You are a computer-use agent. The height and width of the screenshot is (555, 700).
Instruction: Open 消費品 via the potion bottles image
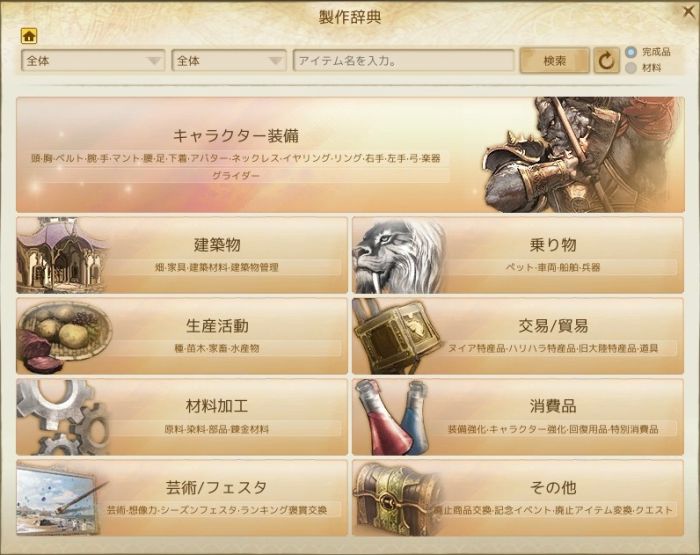tap(393, 417)
